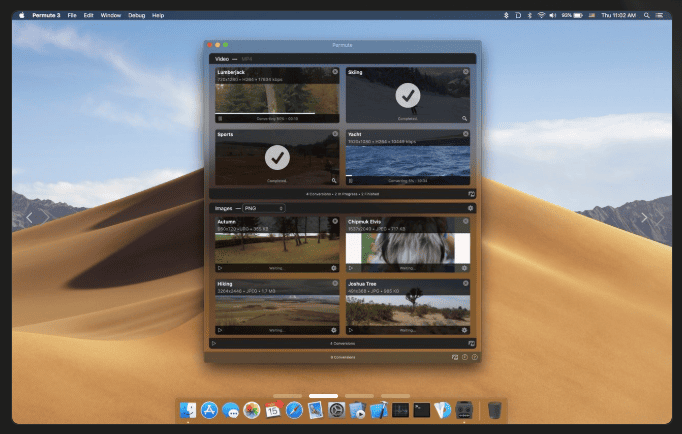The width and height of the screenshot is (682, 434).
Task: Click the volume icon in menu bar
Action: click(552, 15)
